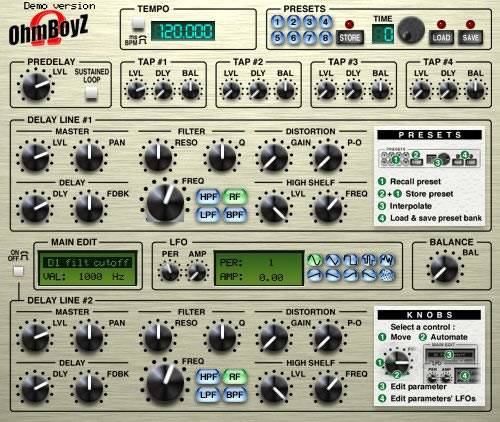Click the Main Edit parameter display
This screenshot has width=500, height=422.
(88, 269)
